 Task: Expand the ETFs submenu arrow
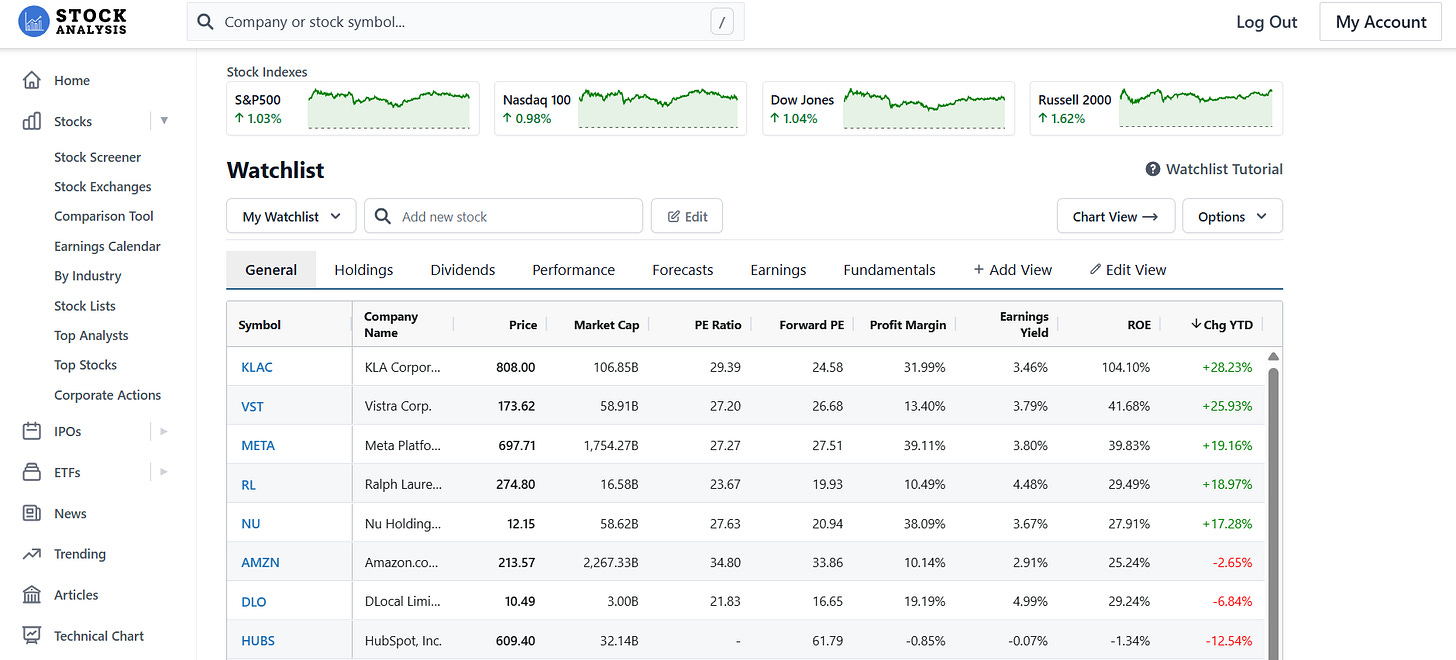(164, 472)
